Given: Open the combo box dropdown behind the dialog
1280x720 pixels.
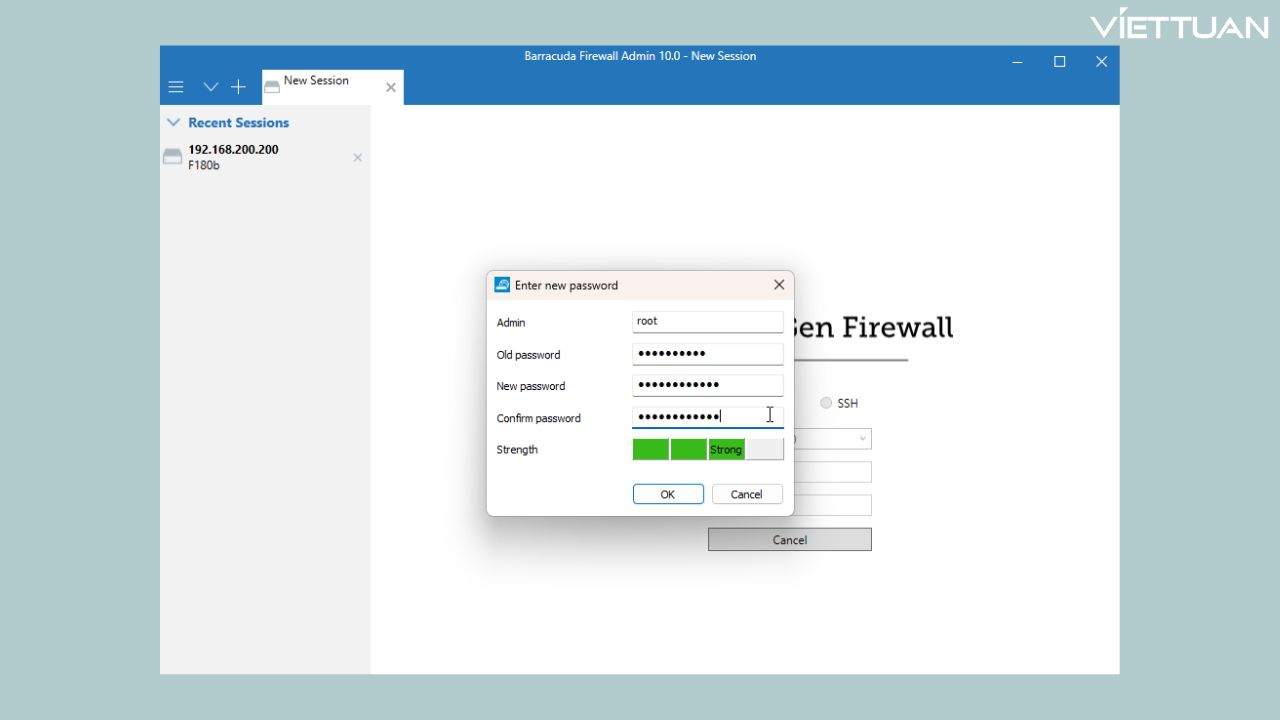Looking at the screenshot, I should pyautogui.click(x=862, y=438).
